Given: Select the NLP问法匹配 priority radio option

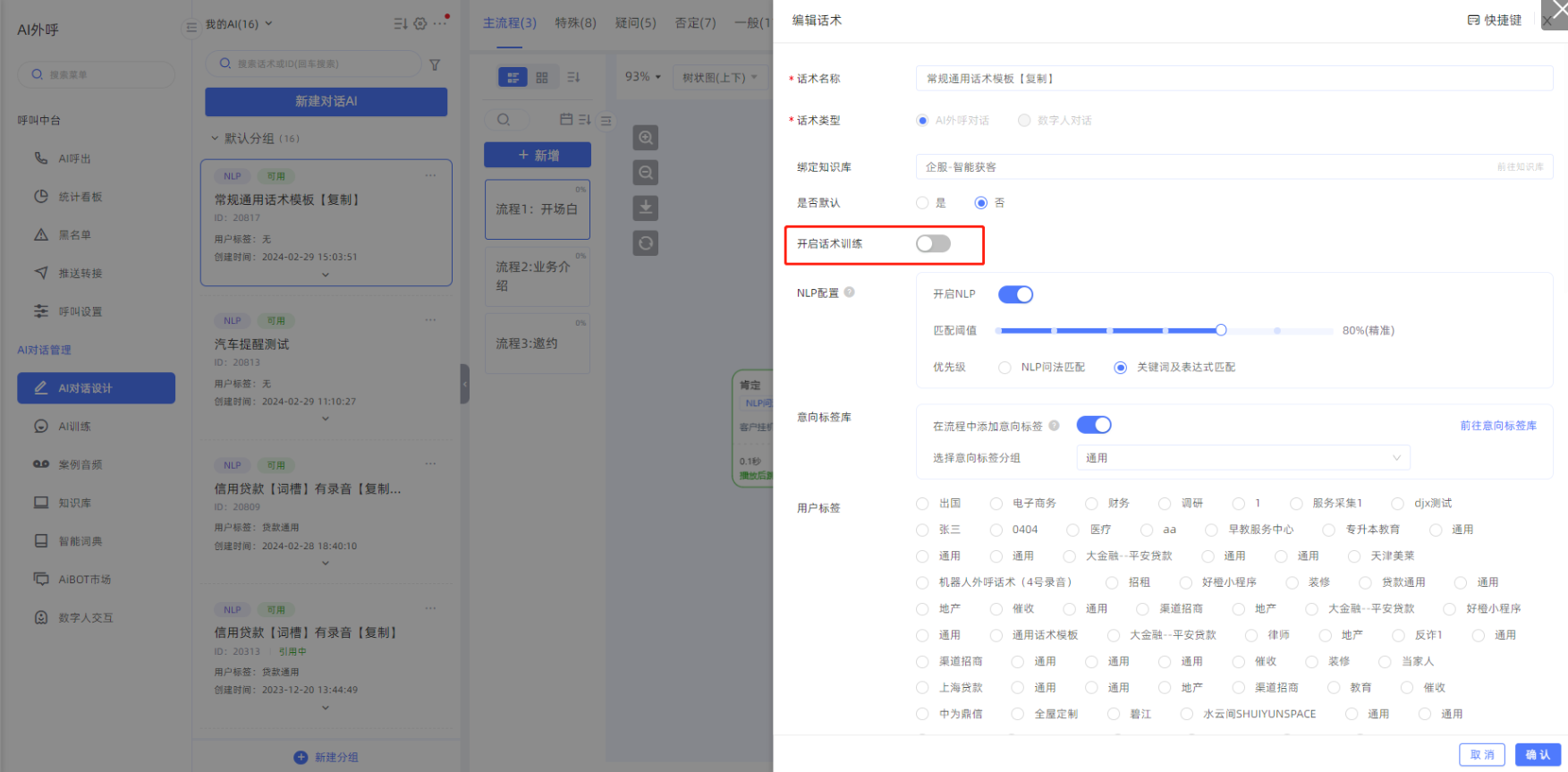Looking at the screenshot, I should point(1005,368).
